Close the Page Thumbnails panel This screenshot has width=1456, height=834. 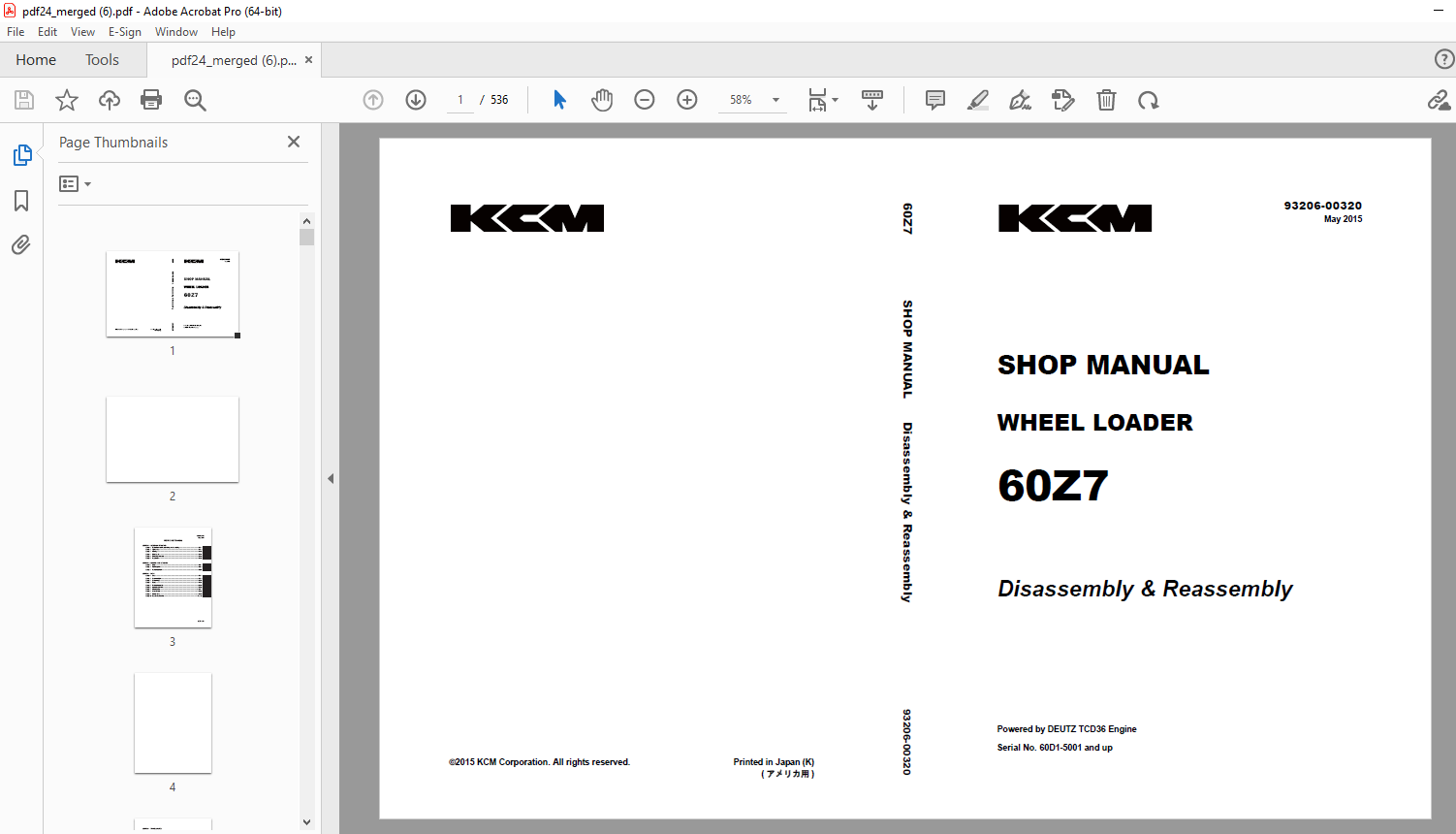[294, 142]
